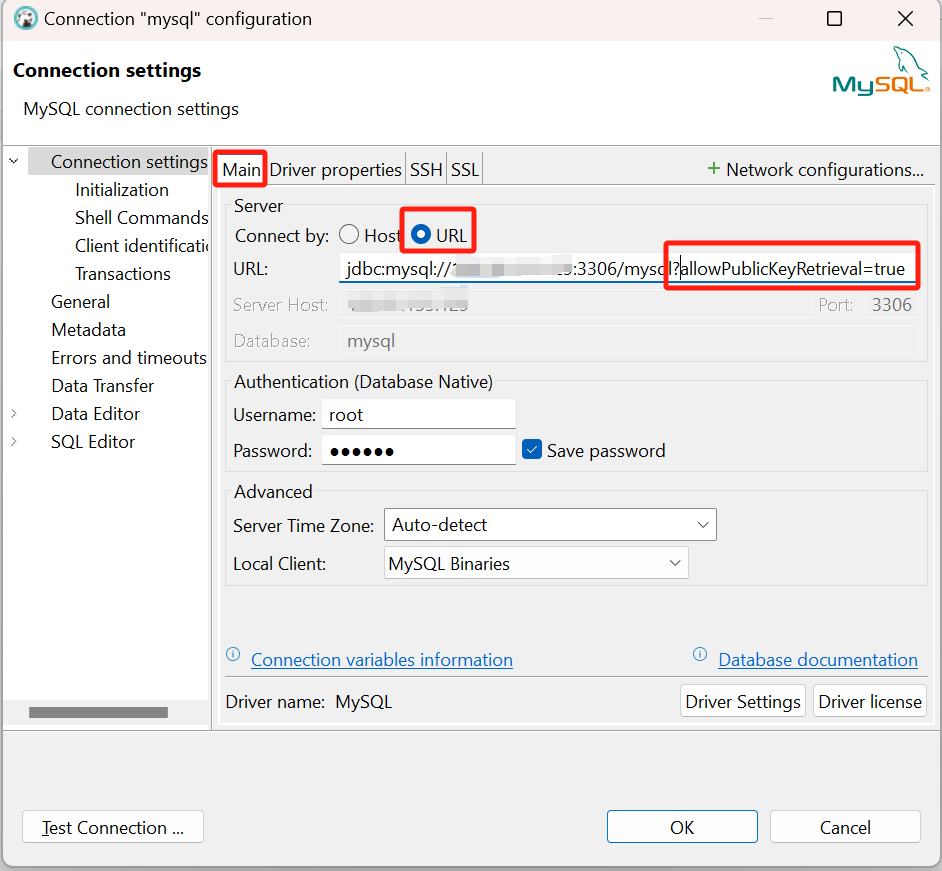Click the Password input field

419,451
